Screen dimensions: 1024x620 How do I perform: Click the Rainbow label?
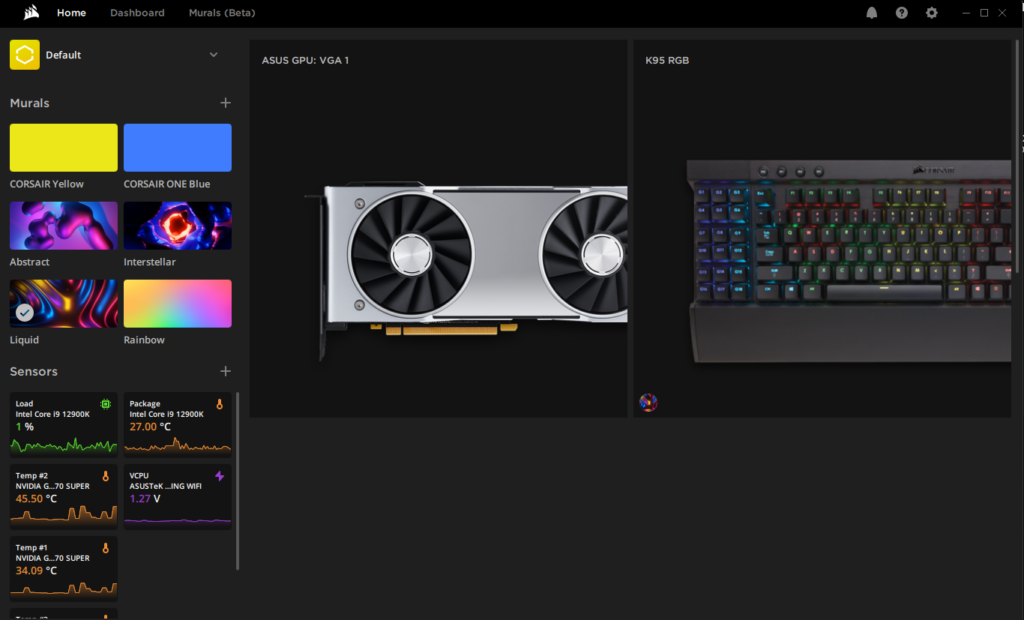[144, 340]
